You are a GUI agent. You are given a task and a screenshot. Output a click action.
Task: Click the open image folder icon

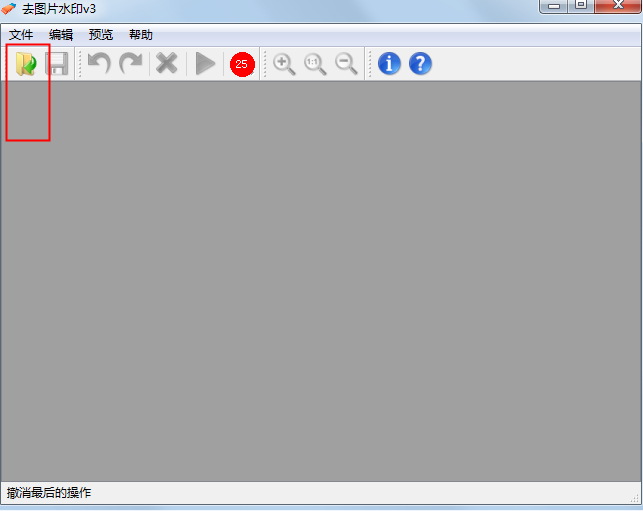click(x=26, y=64)
